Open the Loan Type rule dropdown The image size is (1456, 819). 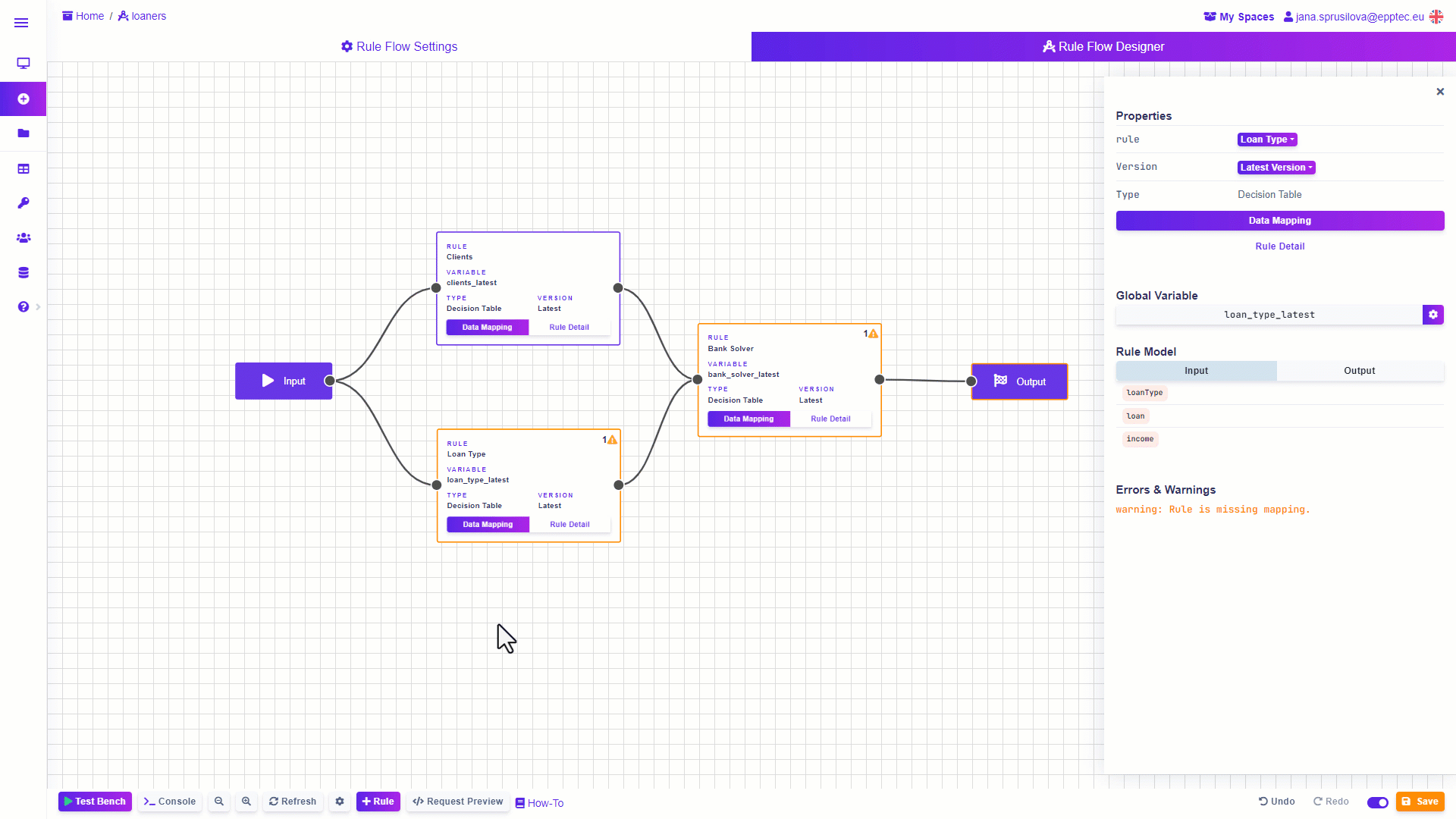(x=1266, y=140)
